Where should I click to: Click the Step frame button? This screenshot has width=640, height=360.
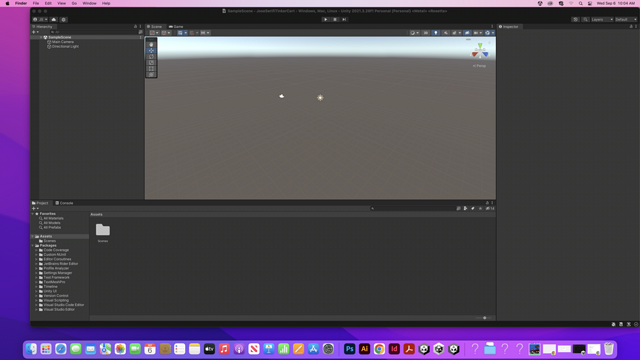pyautogui.click(x=344, y=19)
